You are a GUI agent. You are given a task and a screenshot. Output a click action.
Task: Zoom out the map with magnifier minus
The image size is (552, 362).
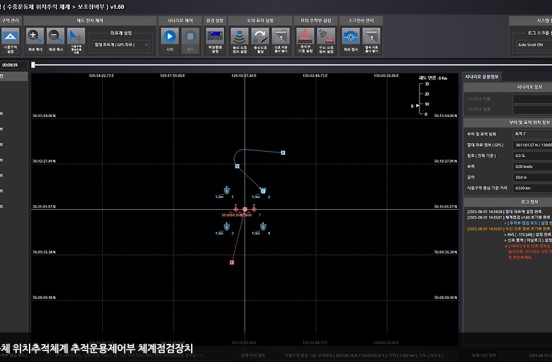coord(55,36)
